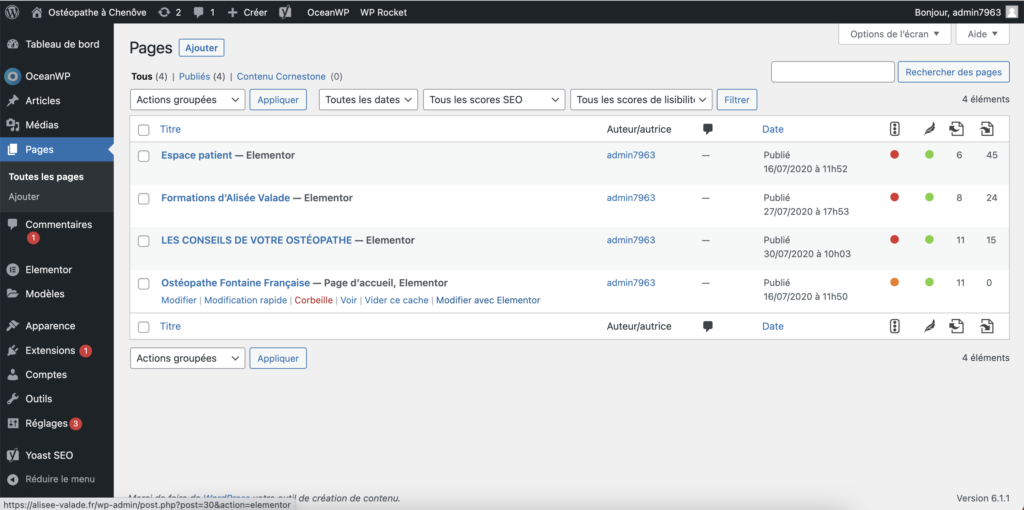Open Elementor in the sidebar menu
Viewport: 1024px width, 510px height.
coord(48,270)
